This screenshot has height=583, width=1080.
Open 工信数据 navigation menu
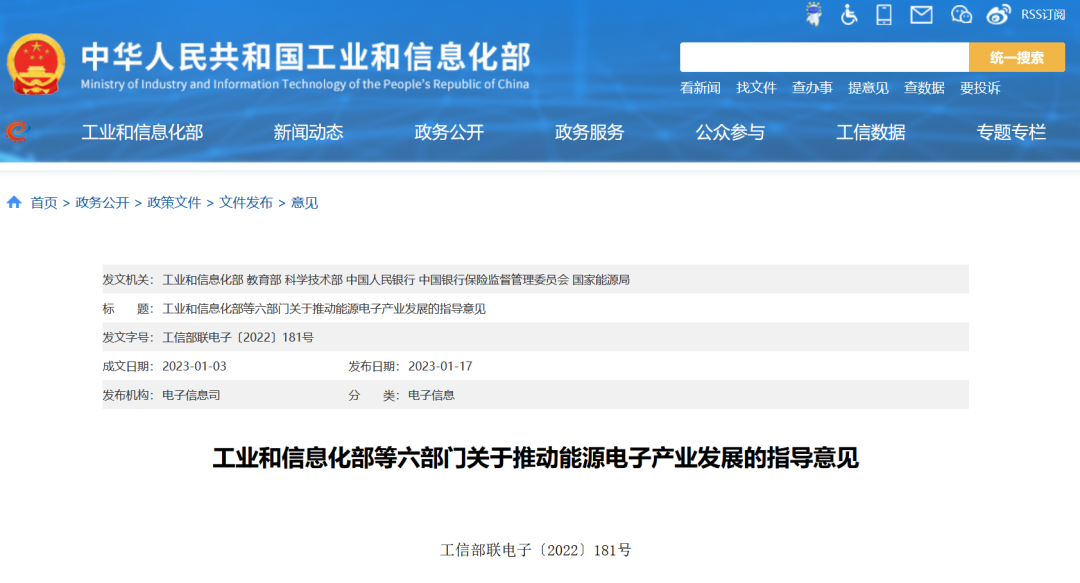(x=871, y=132)
